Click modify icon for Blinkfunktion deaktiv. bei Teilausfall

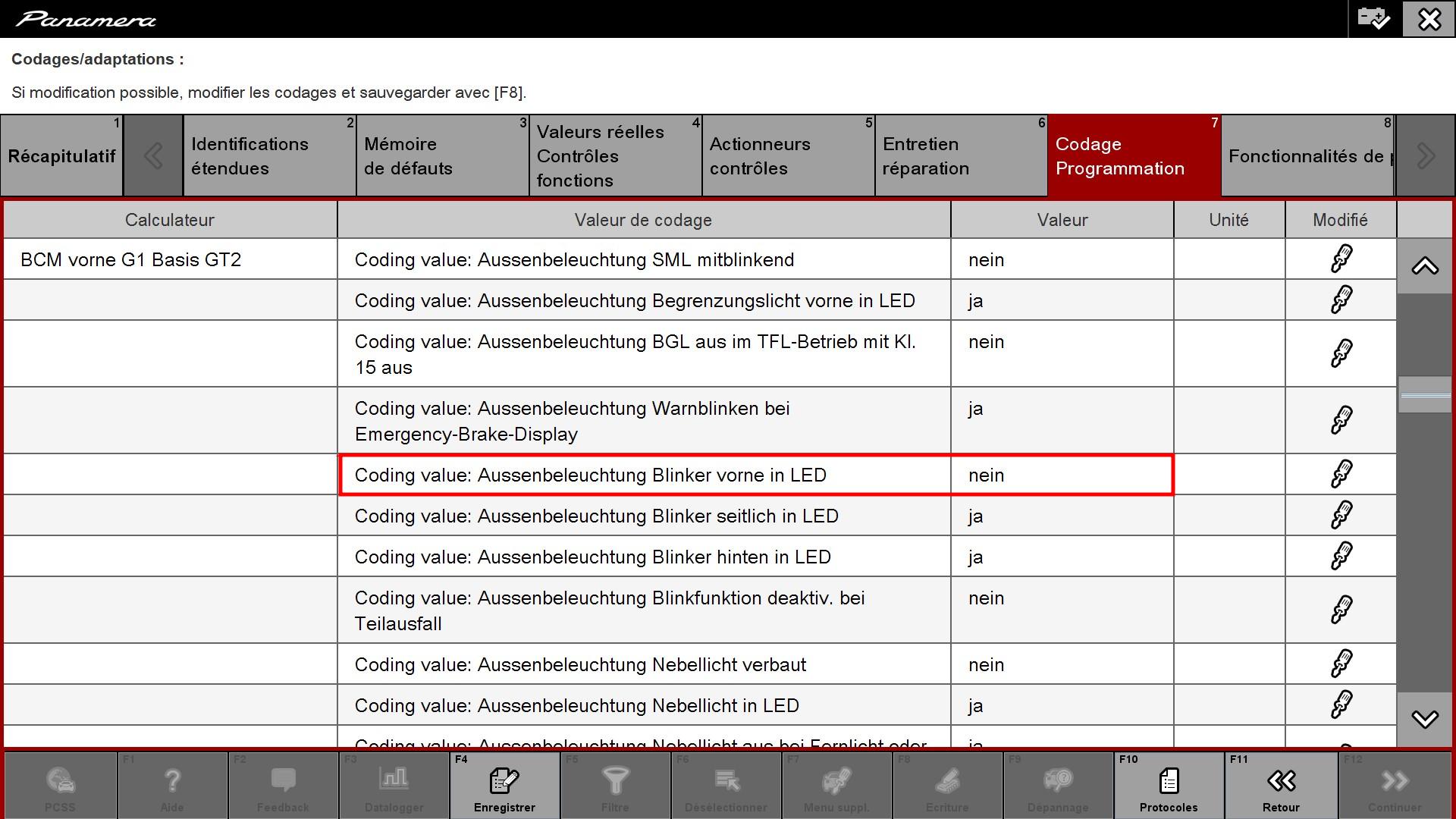(1341, 610)
